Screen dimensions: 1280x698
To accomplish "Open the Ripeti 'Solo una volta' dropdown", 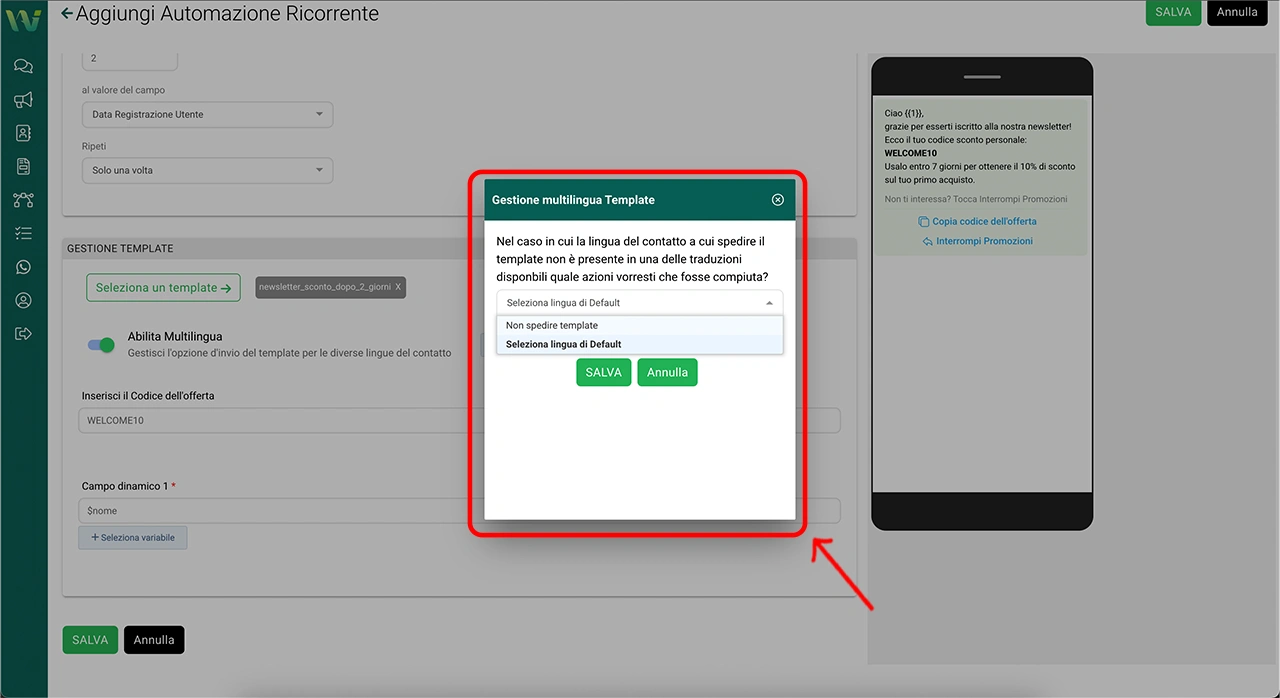I will (206, 171).
